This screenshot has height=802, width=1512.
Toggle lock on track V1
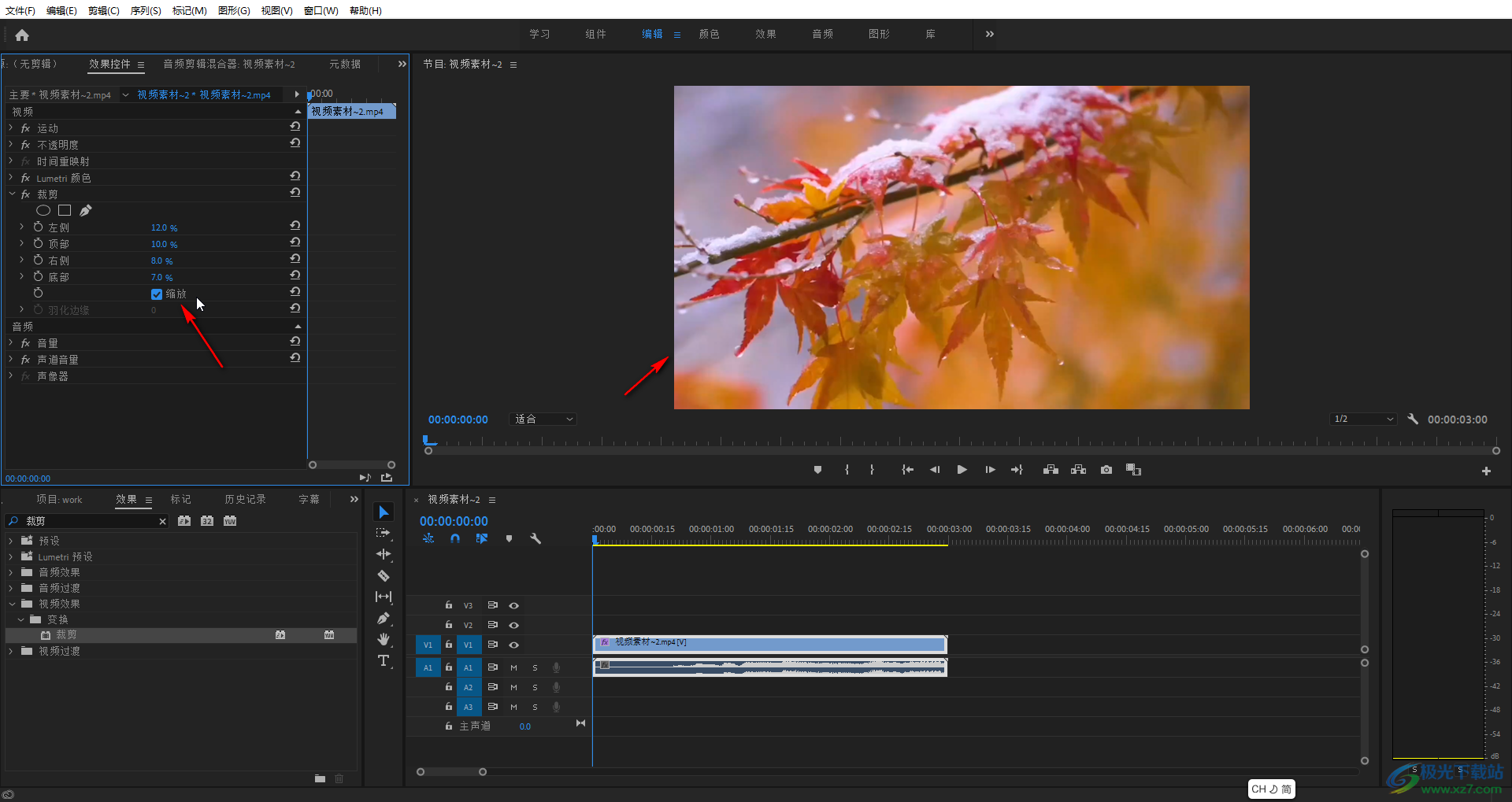(448, 645)
